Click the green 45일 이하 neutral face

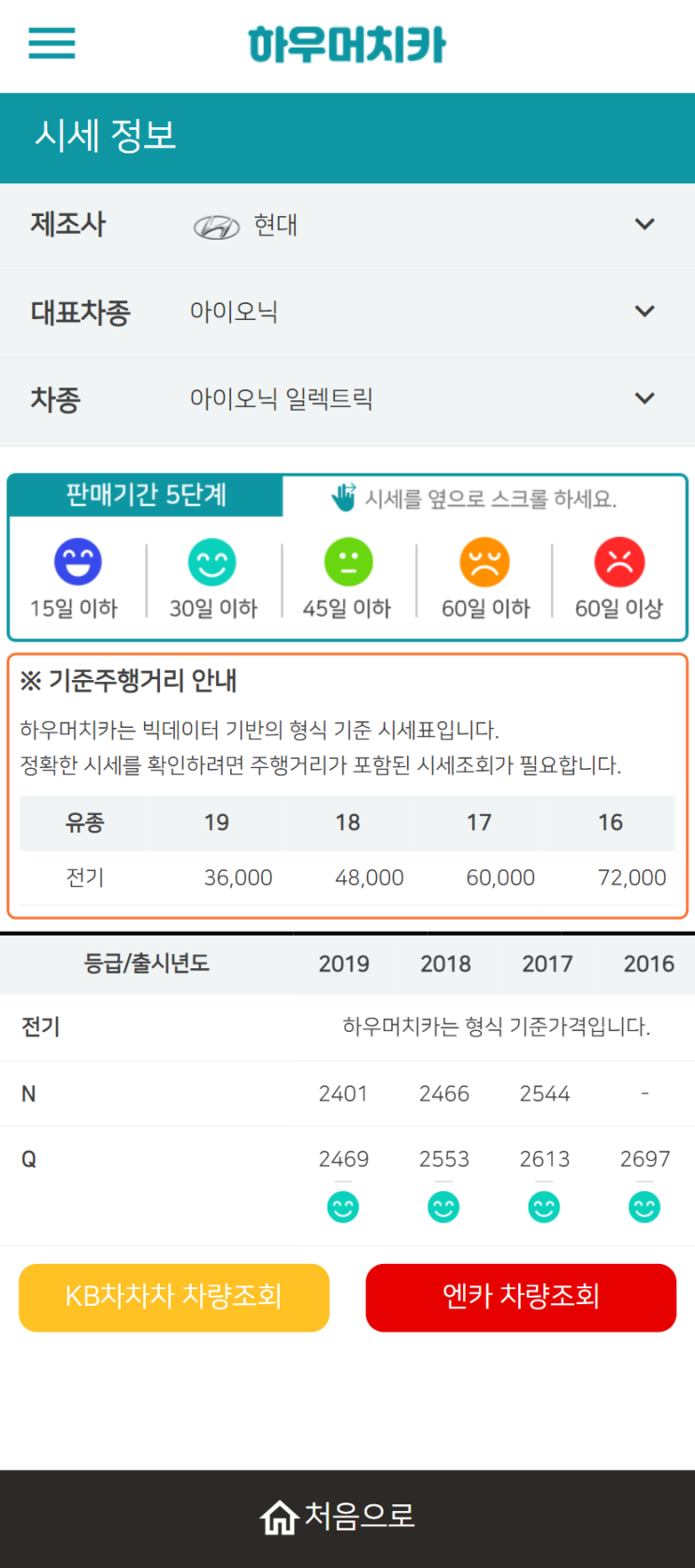pyautogui.click(x=348, y=562)
